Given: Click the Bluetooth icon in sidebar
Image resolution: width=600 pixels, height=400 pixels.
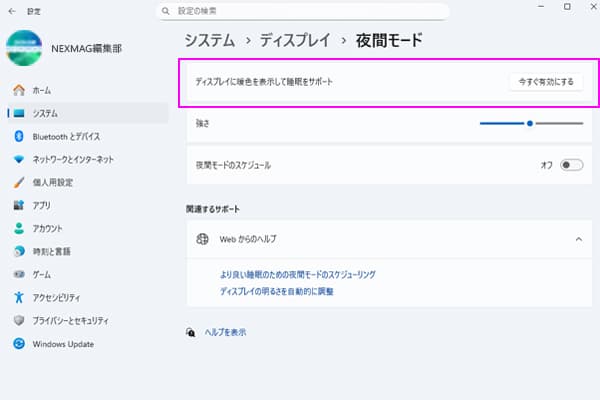Looking at the screenshot, I should (19, 136).
